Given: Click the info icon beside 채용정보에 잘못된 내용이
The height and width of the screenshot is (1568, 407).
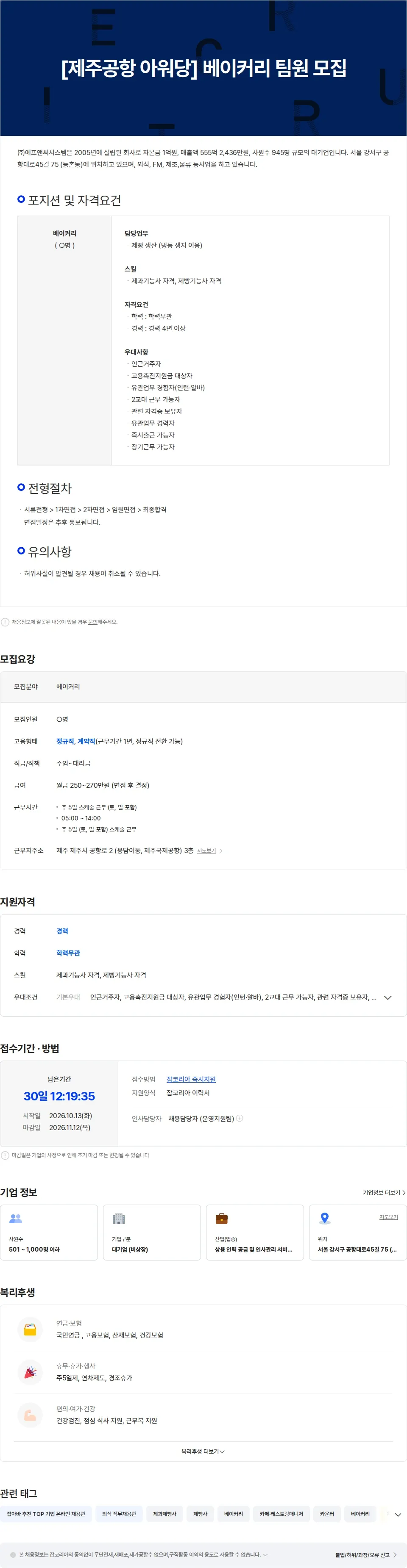Looking at the screenshot, I should tap(5, 622).
